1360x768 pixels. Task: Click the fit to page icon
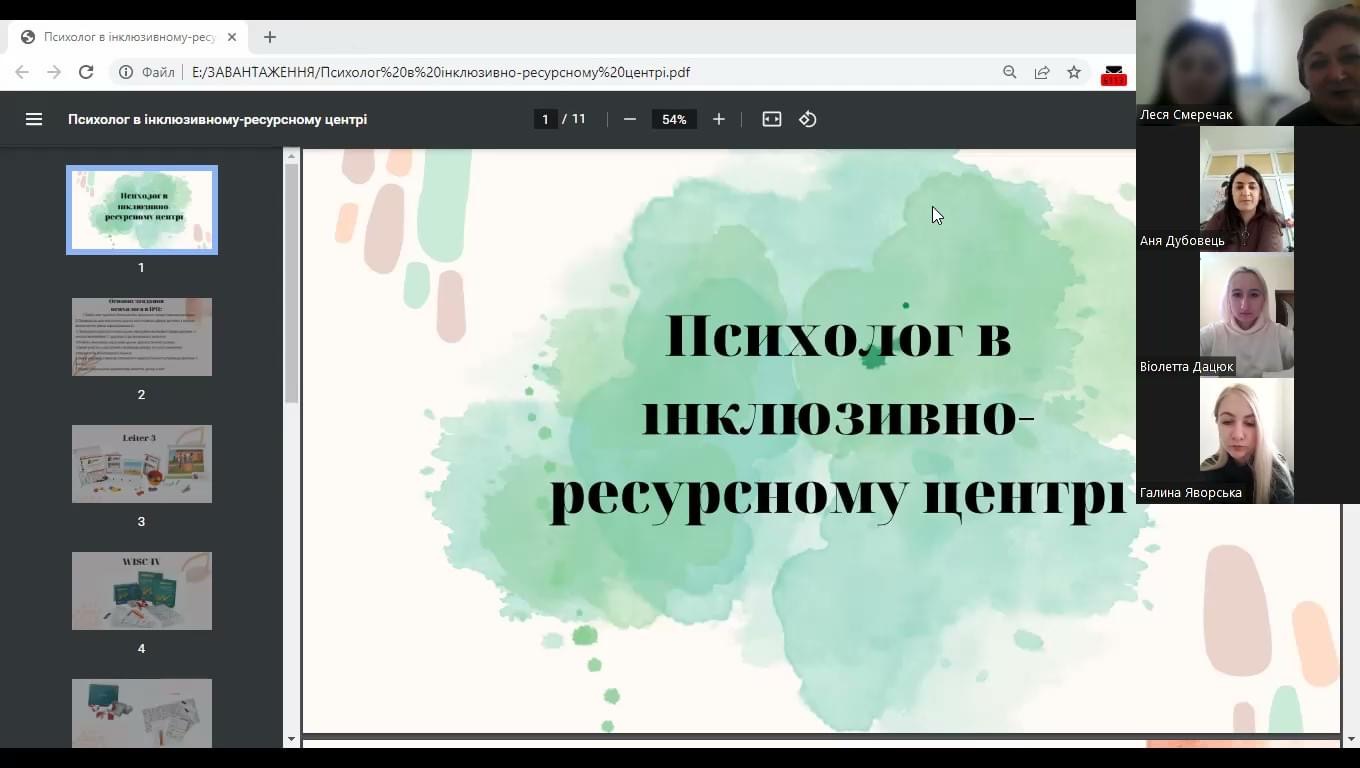pos(771,119)
